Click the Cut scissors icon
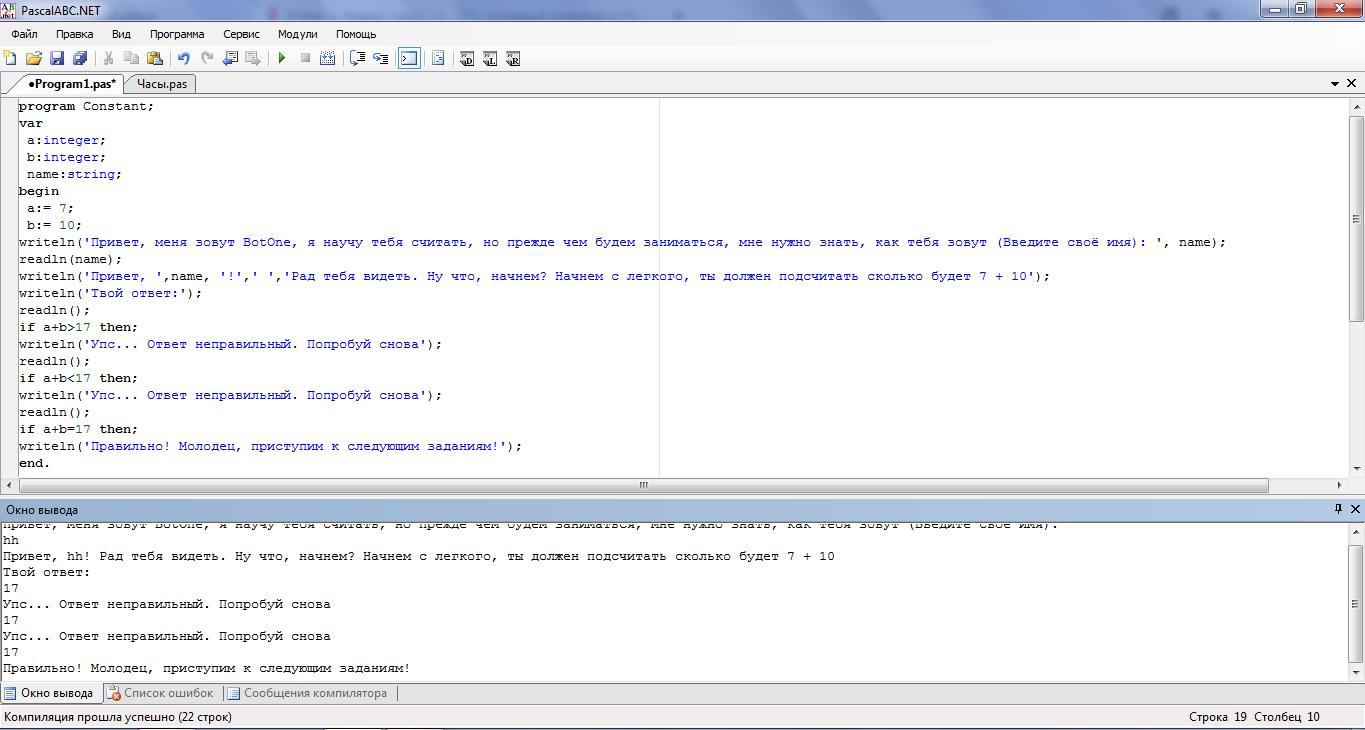The height and width of the screenshot is (730, 1365). [x=108, y=59]
